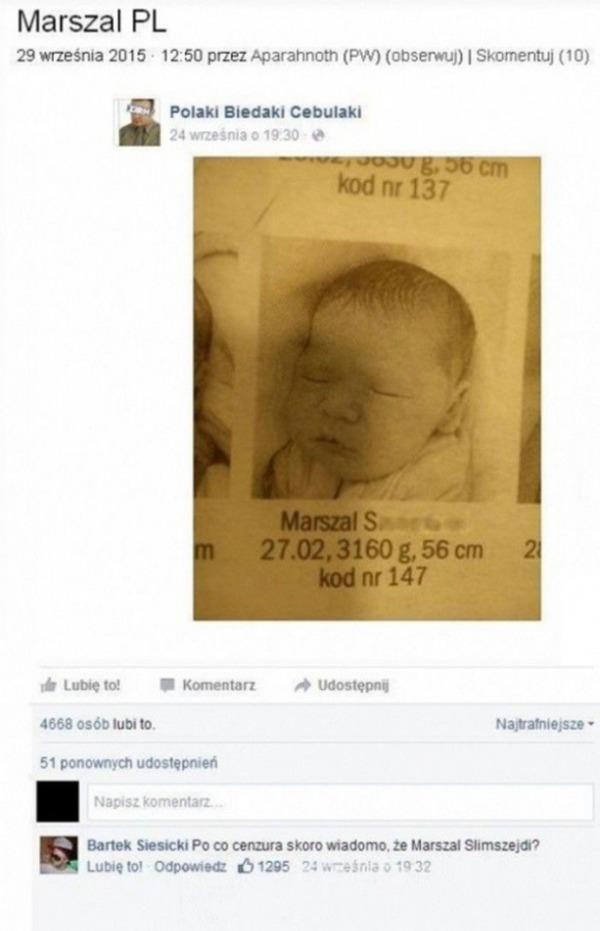Open Skomentuj (10) comments link

coord(533,56)
